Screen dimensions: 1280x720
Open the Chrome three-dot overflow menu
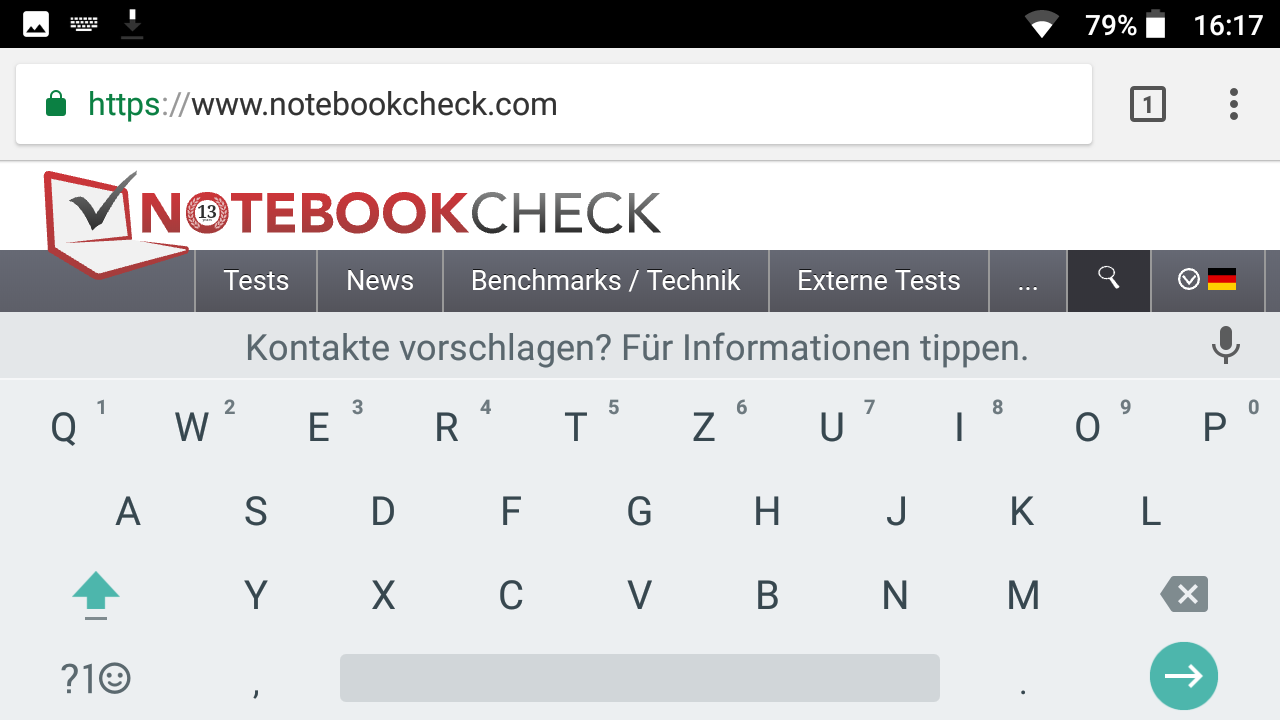click(1234, 104)
